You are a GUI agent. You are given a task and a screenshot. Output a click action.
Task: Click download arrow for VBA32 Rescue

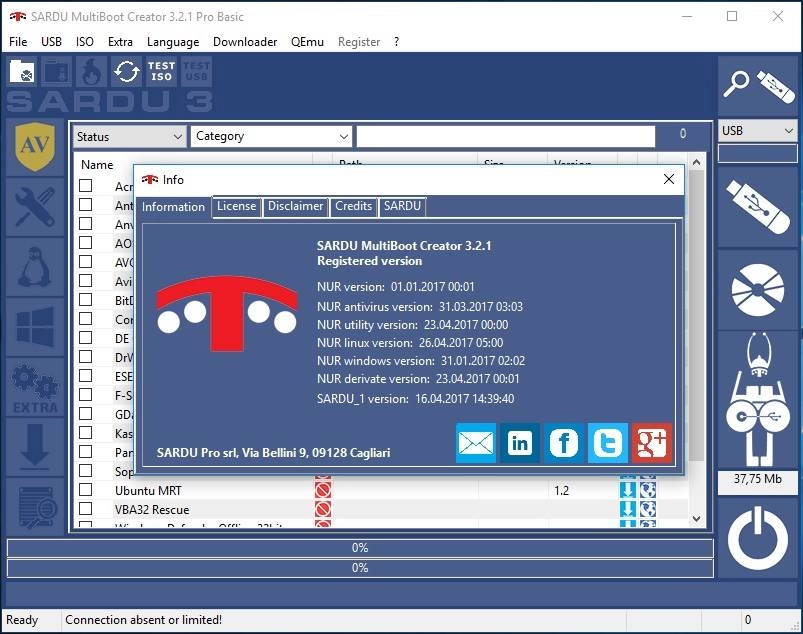click(x=628, y=509)
